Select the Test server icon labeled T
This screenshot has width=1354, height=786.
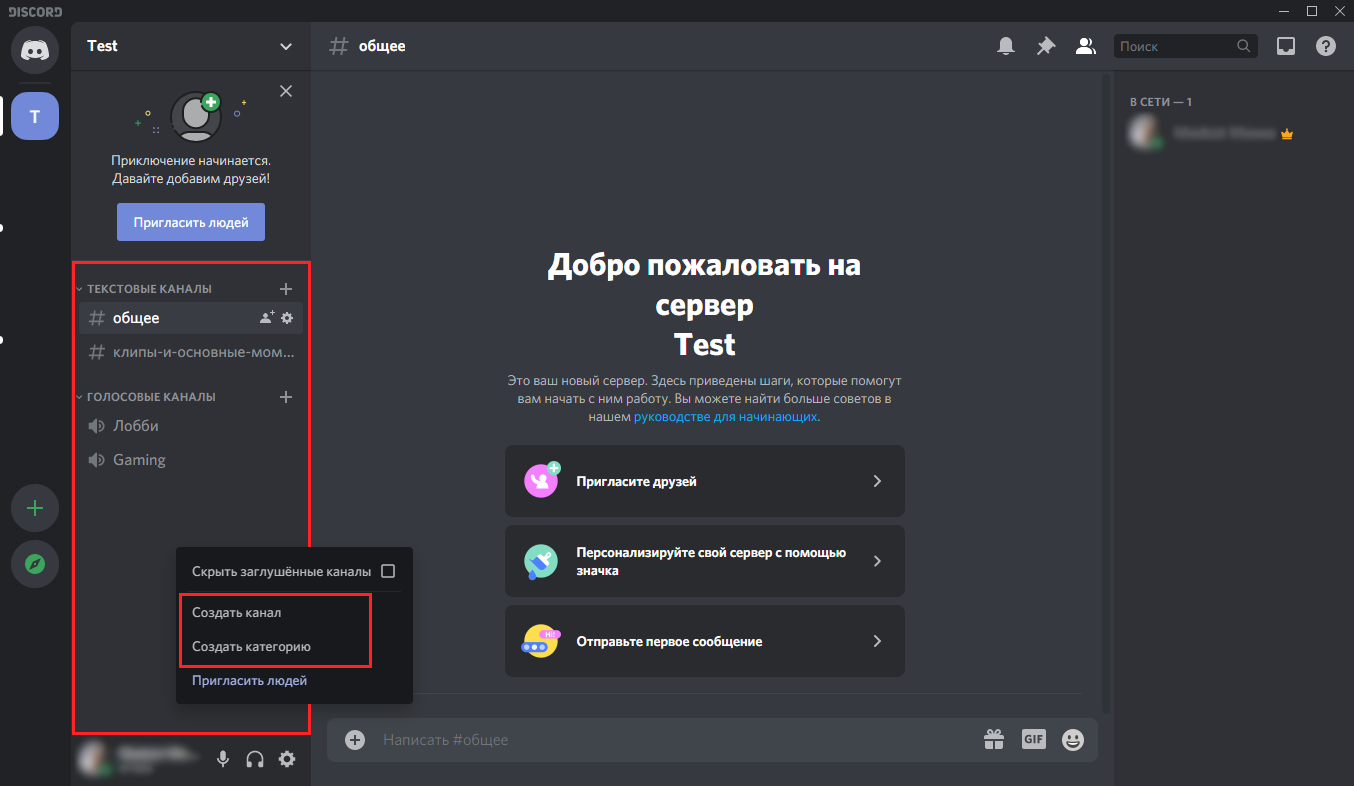click(x=35, y=116)
